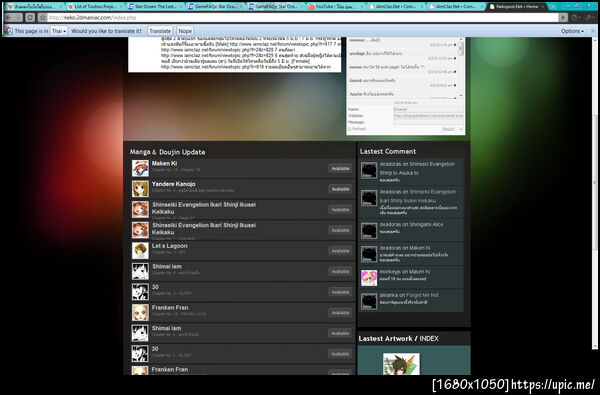
Task: Click the shoutbox scrollbar up arrow
Action: [461, 39]
